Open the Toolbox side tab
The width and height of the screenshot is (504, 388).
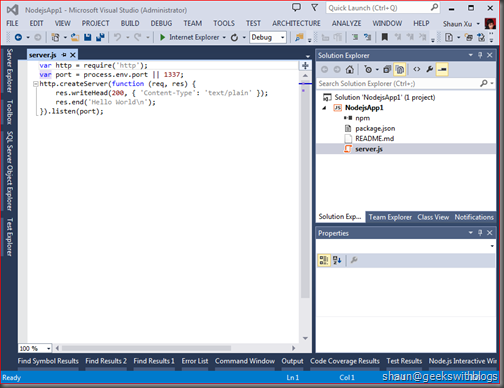(9, 112)
